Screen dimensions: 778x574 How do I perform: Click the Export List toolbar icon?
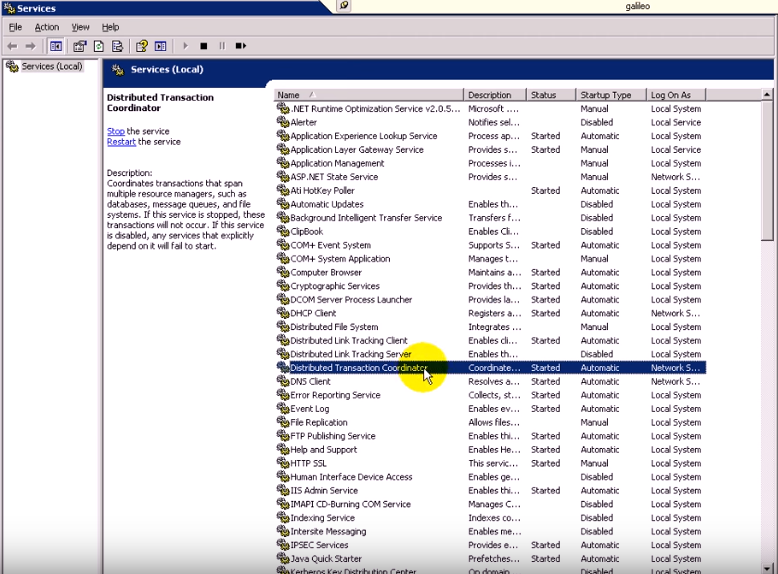[x=117, y=46]
